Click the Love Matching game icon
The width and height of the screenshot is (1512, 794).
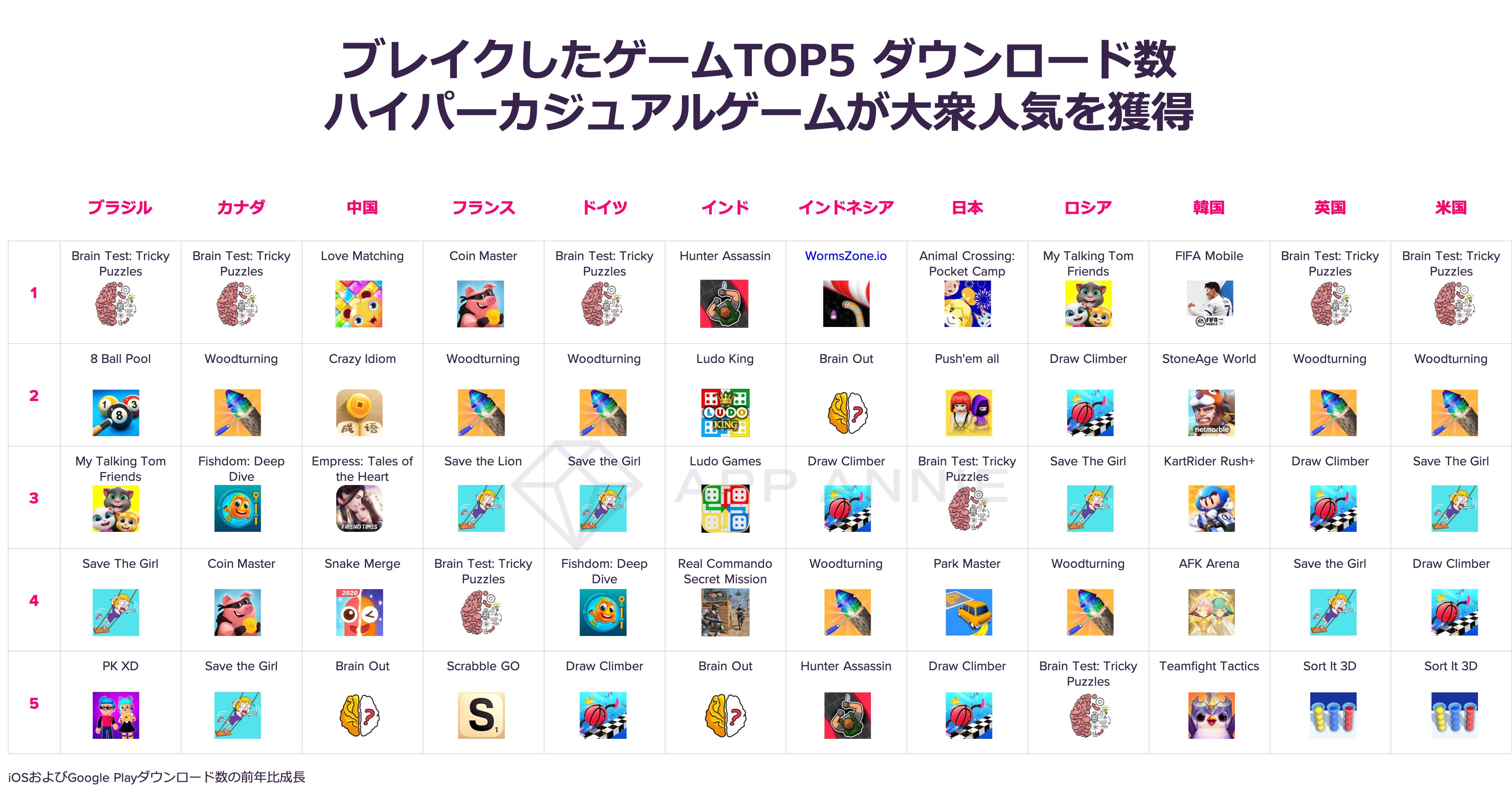point(359,304)
